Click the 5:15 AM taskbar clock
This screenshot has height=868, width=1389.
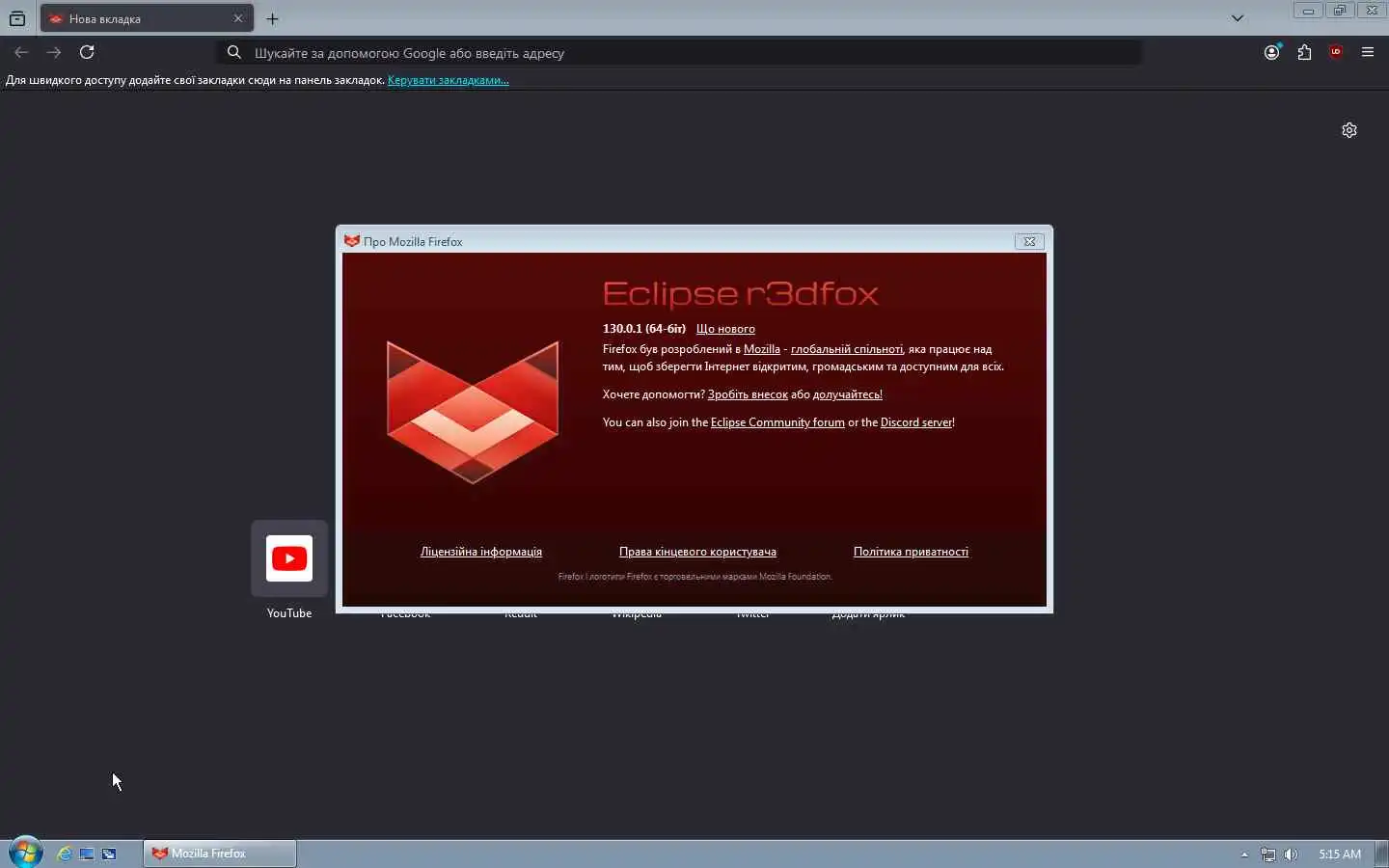1340,854
